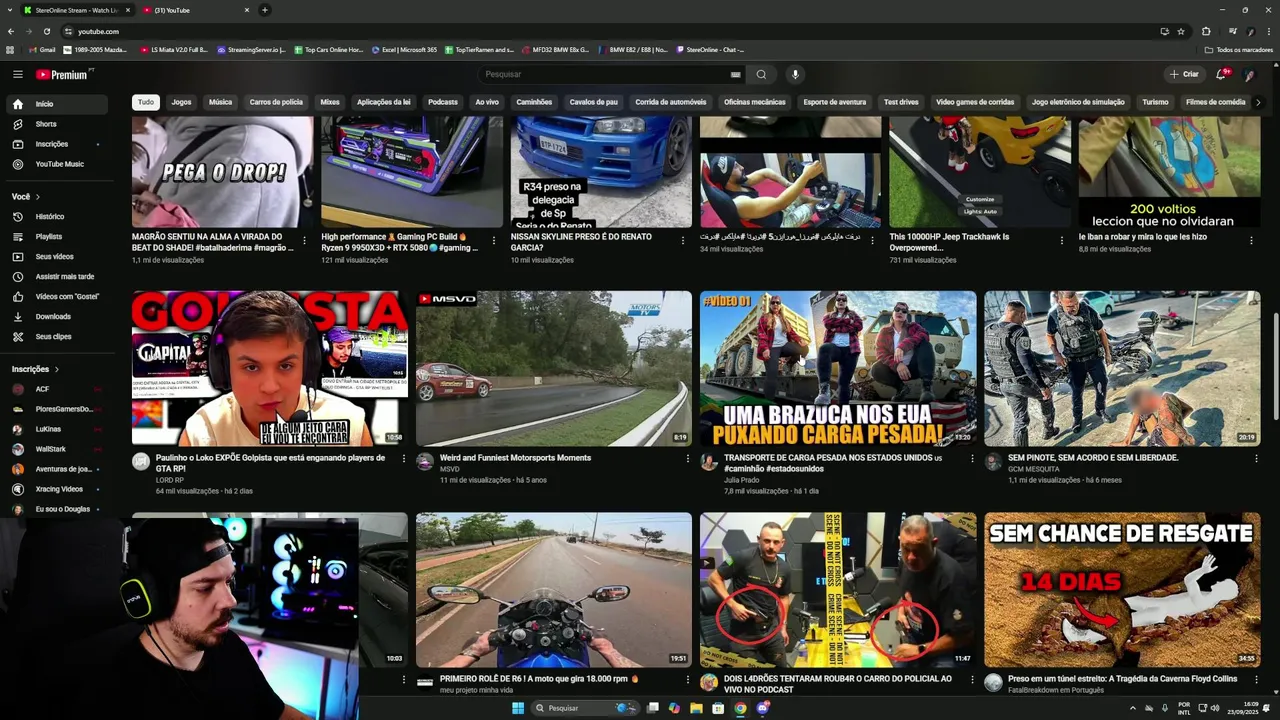
Task: Open the notifications bell
Action: point(1221,74)
